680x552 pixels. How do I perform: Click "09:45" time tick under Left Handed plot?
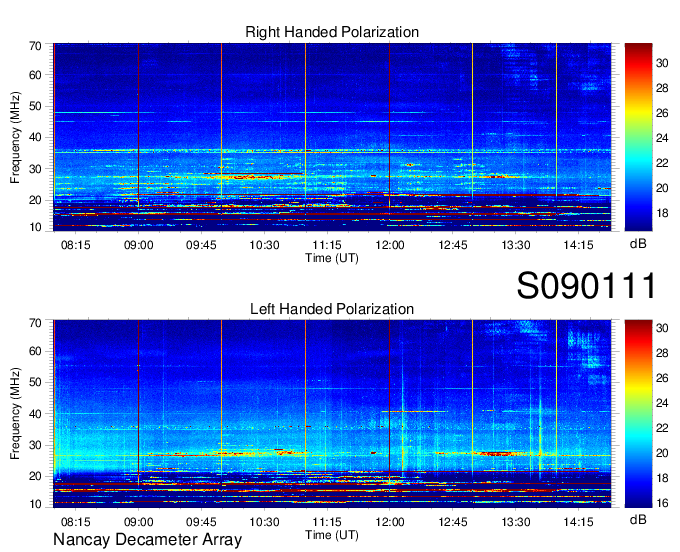pyautogui.click(x=201, y=521)
